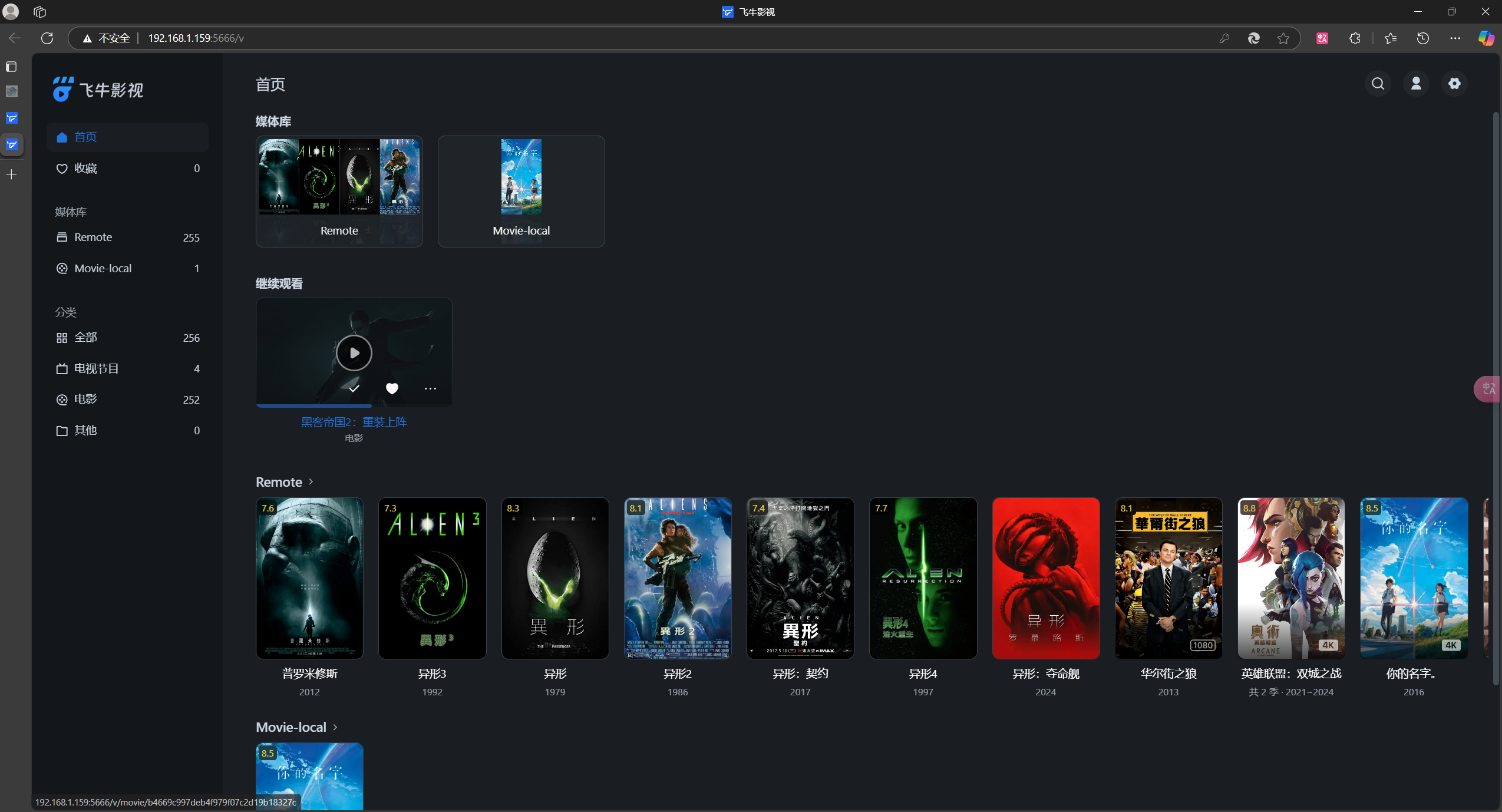Open more options for 黑客帝国2
Viewport: 1502px width, 812px height.
[x=430, y=388]
